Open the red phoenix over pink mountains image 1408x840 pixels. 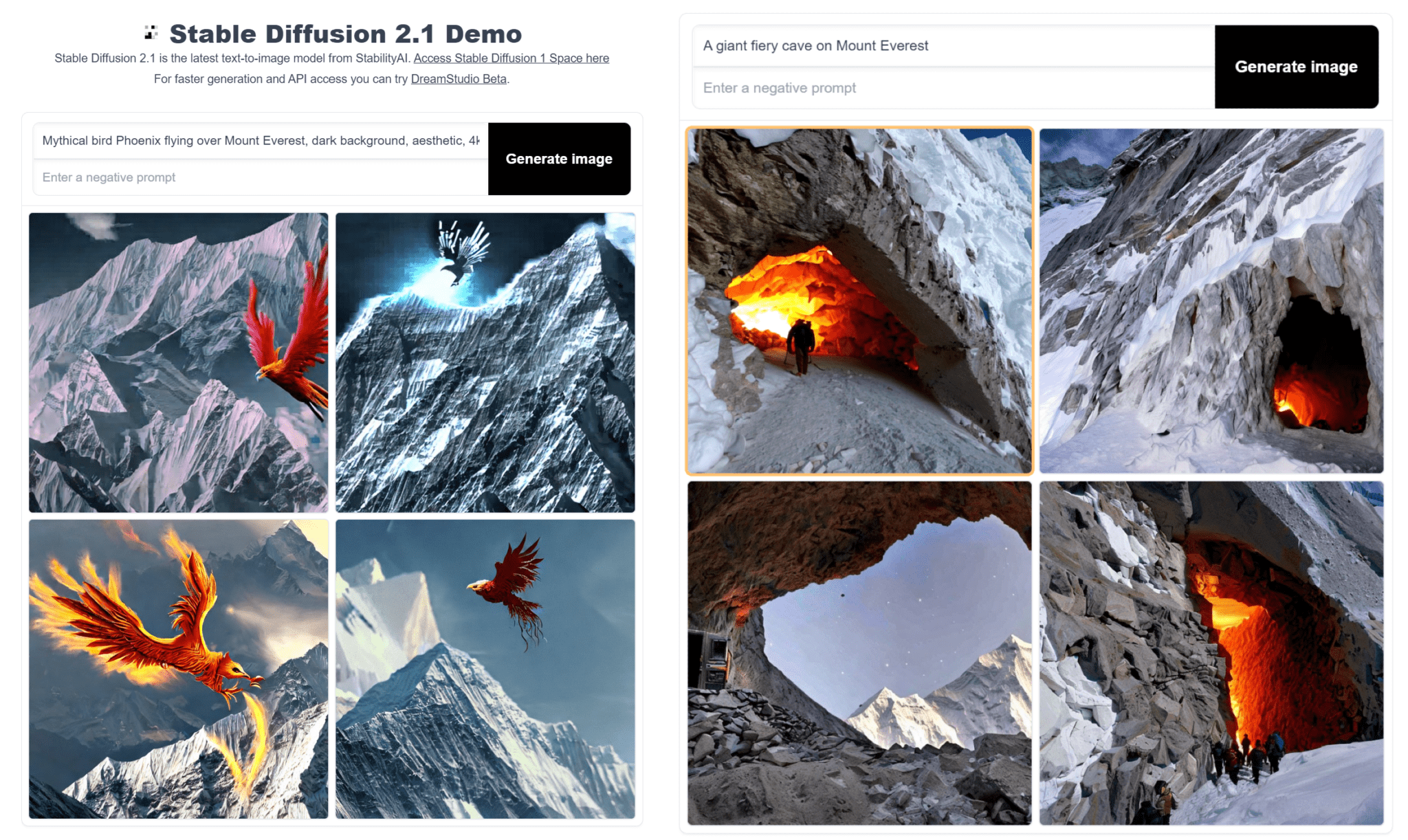179,362
